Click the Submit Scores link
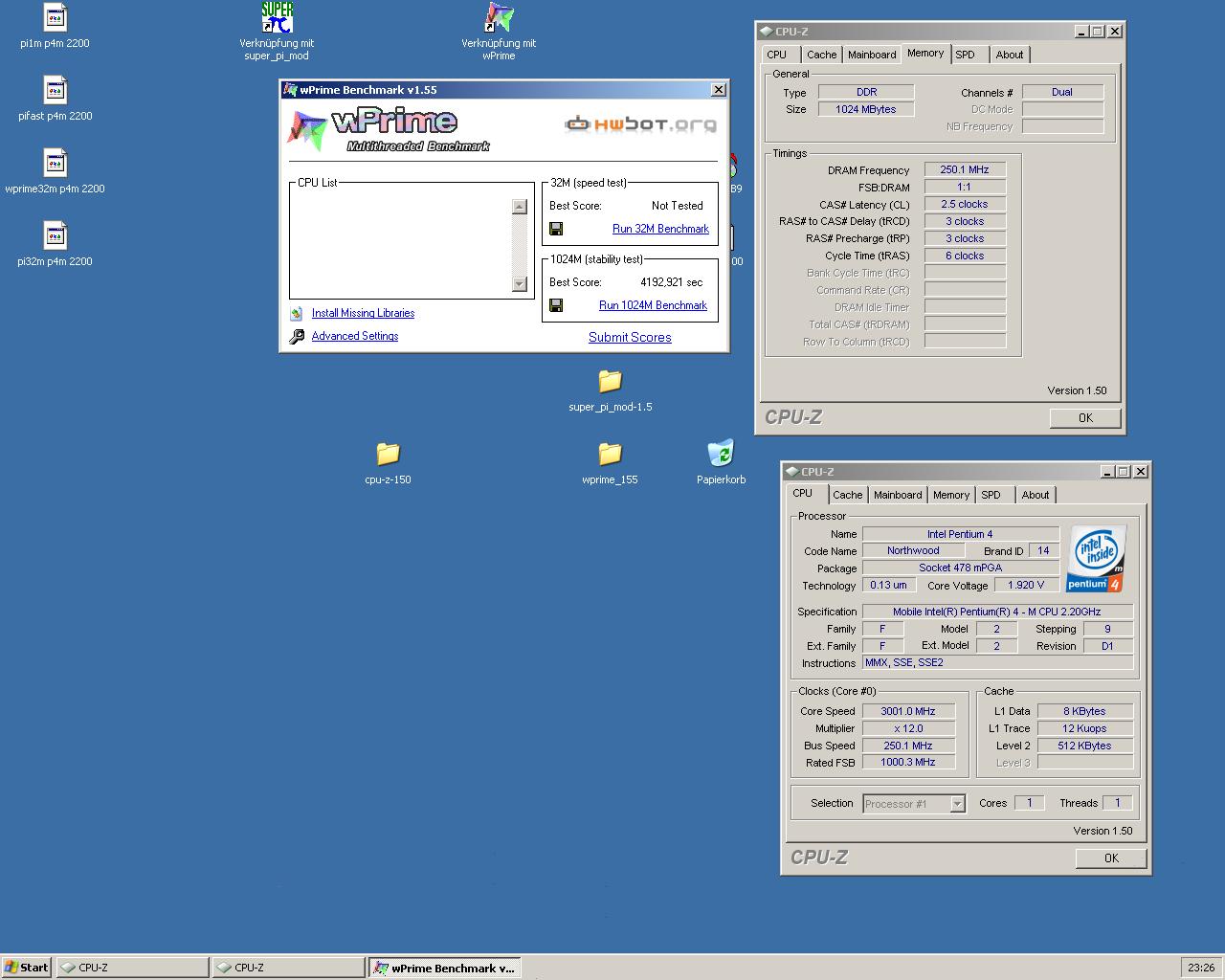The image size is (1225, 980). tap(630, 337)
